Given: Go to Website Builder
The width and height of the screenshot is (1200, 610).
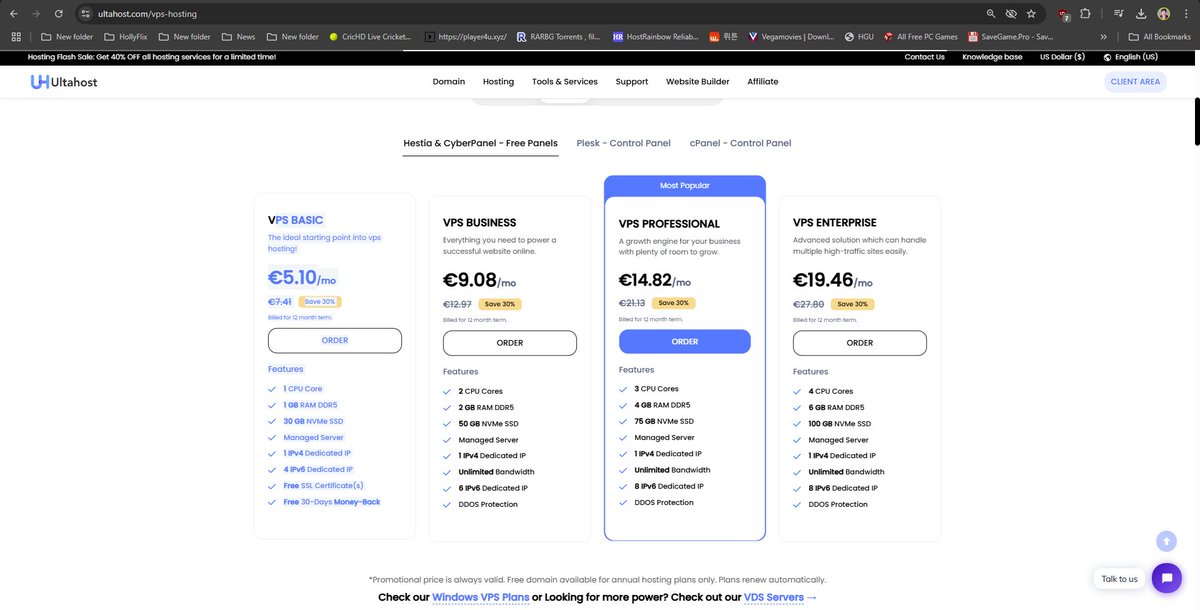Looking at the screenshot, I should click(698, 82).
